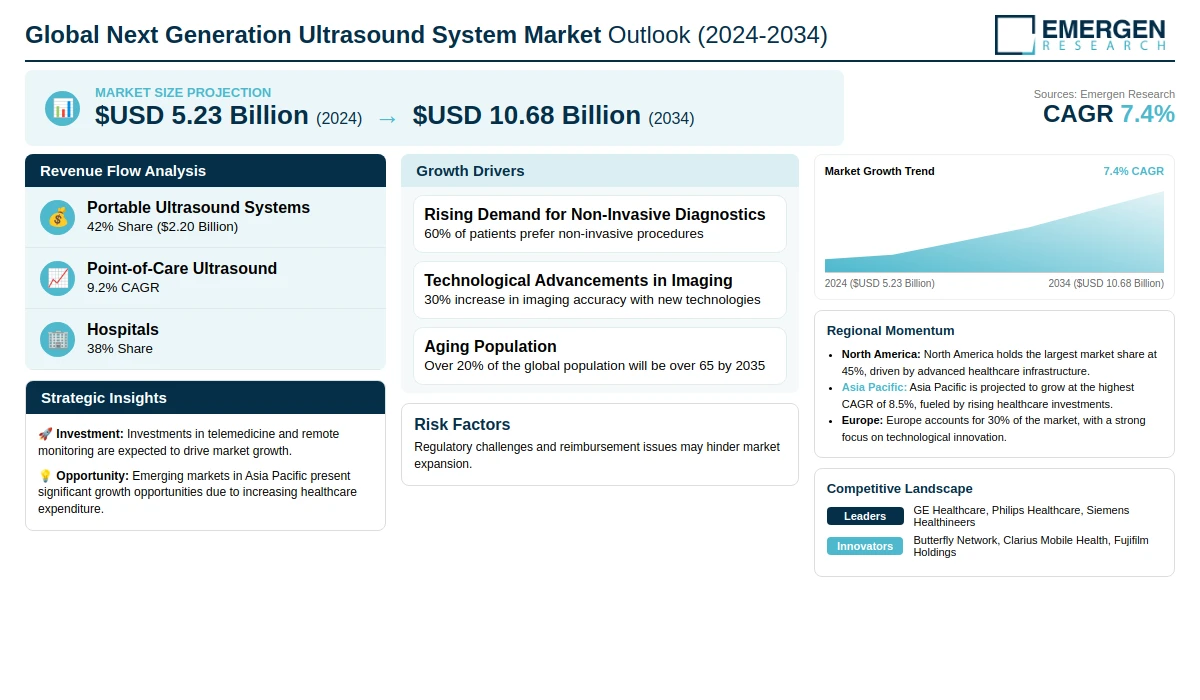Click the rocket icon before Investment
This screenshot has height=700, width=1200.
click(45, 434)
